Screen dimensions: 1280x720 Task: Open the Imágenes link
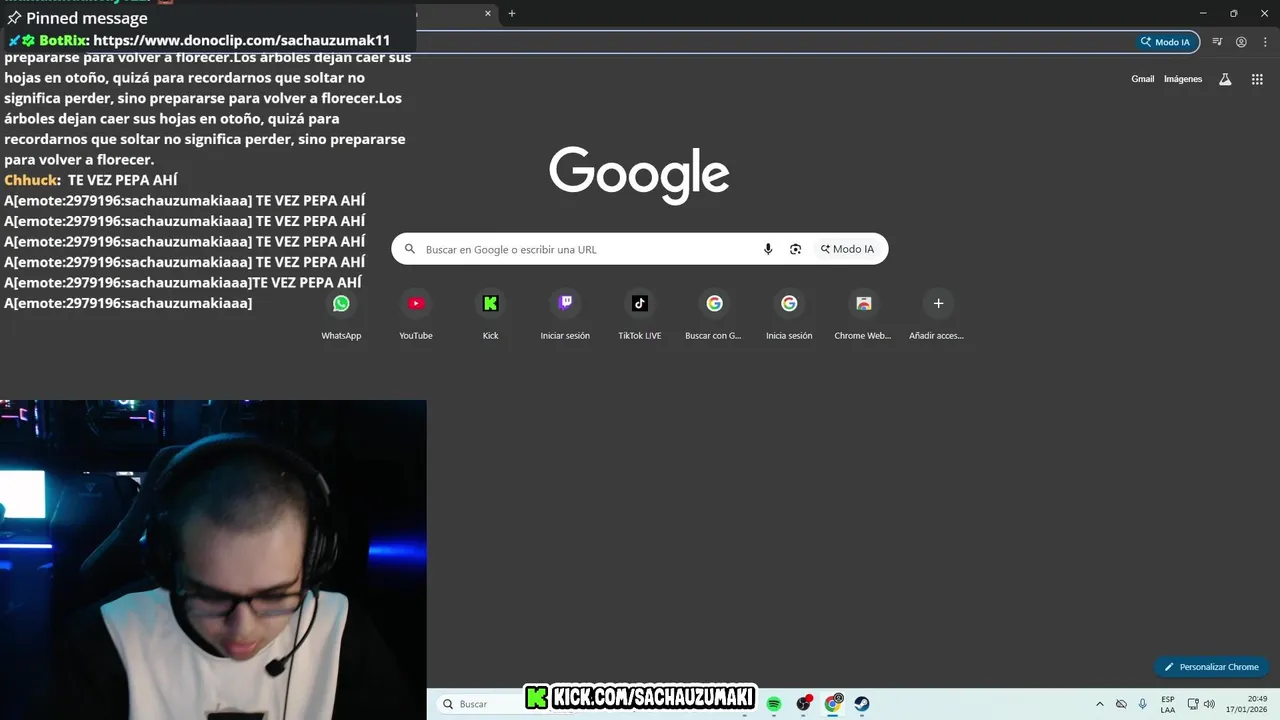click(x=1183, y=79)
